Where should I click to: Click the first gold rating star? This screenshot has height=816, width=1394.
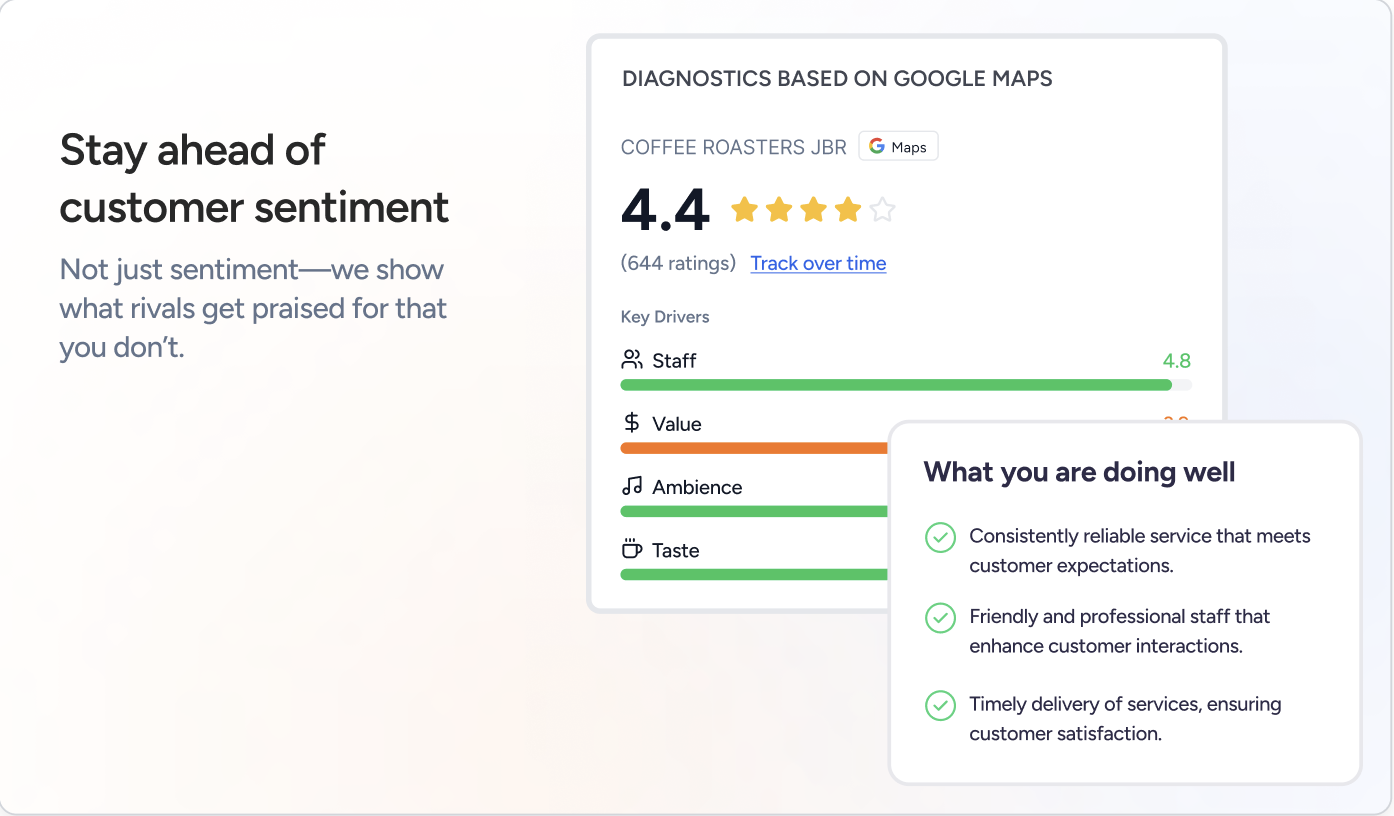point(744,210)
